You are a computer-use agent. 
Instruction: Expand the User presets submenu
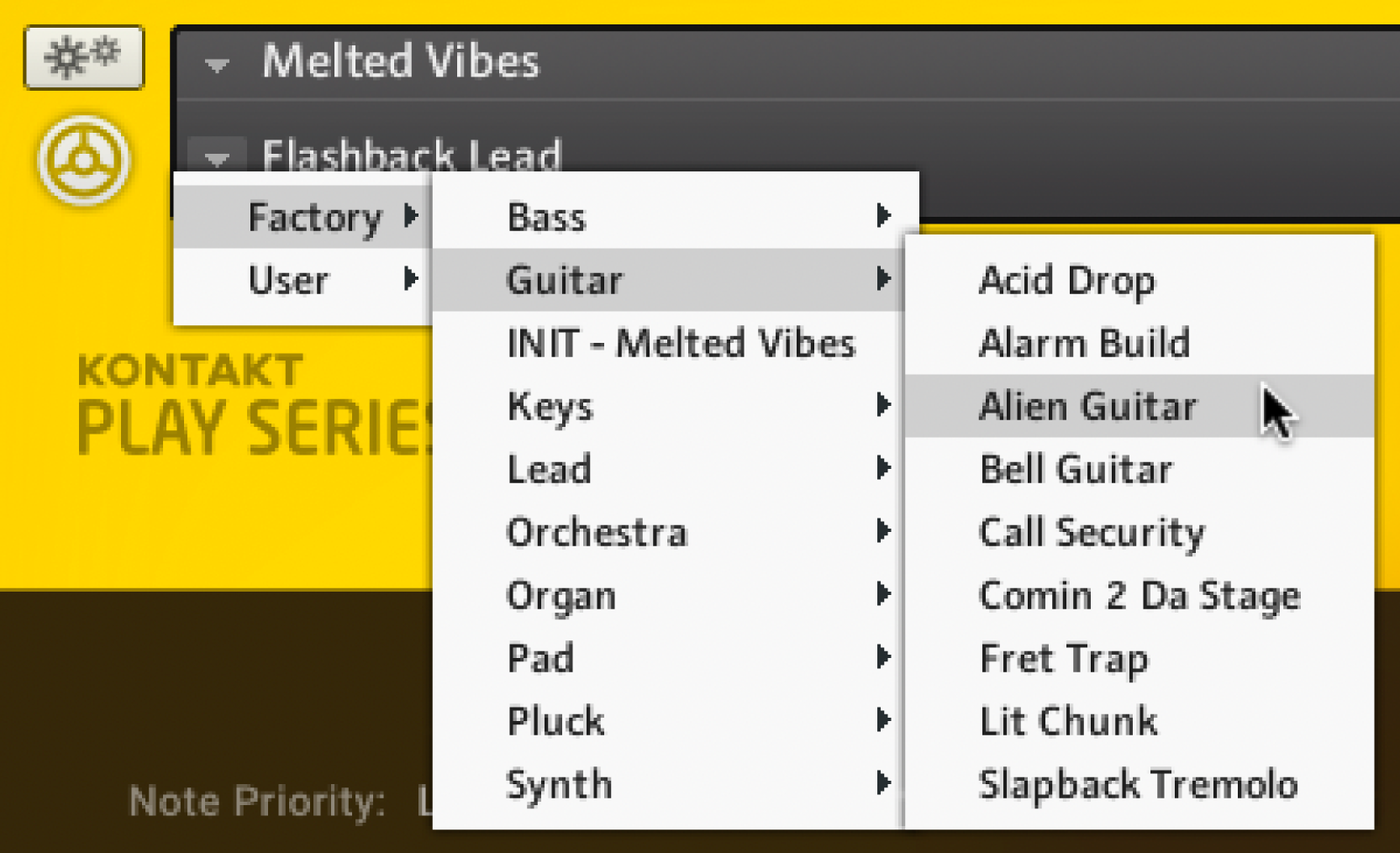[x=290, y=281]
